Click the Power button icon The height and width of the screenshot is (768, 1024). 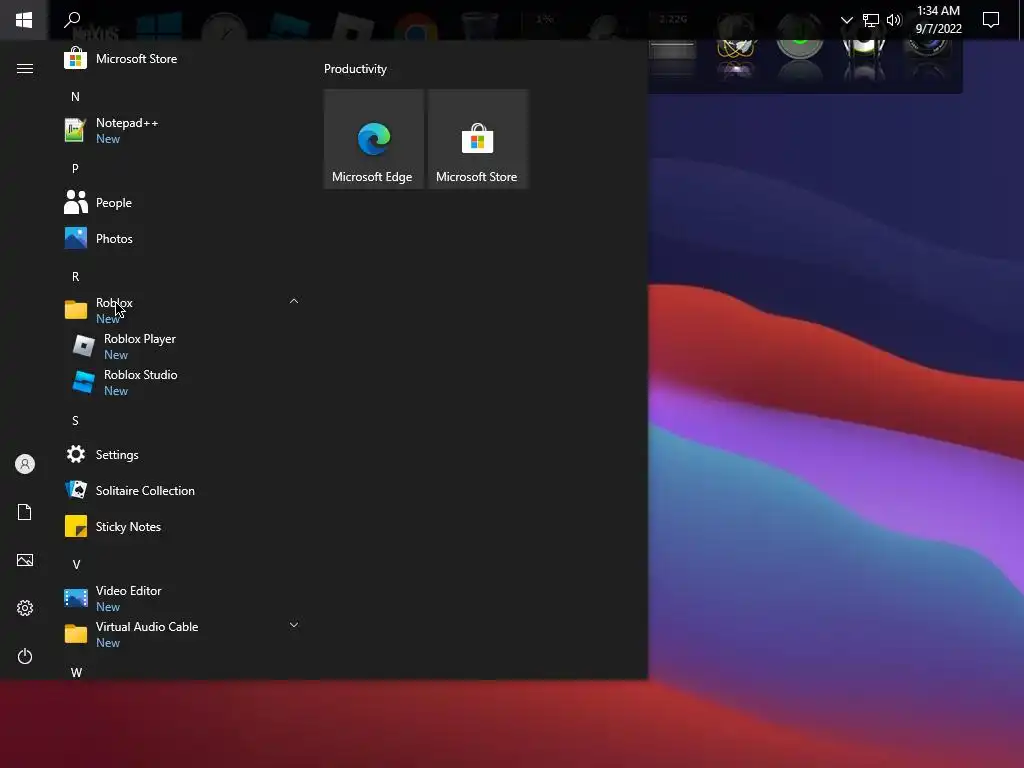tap(25, 656)
